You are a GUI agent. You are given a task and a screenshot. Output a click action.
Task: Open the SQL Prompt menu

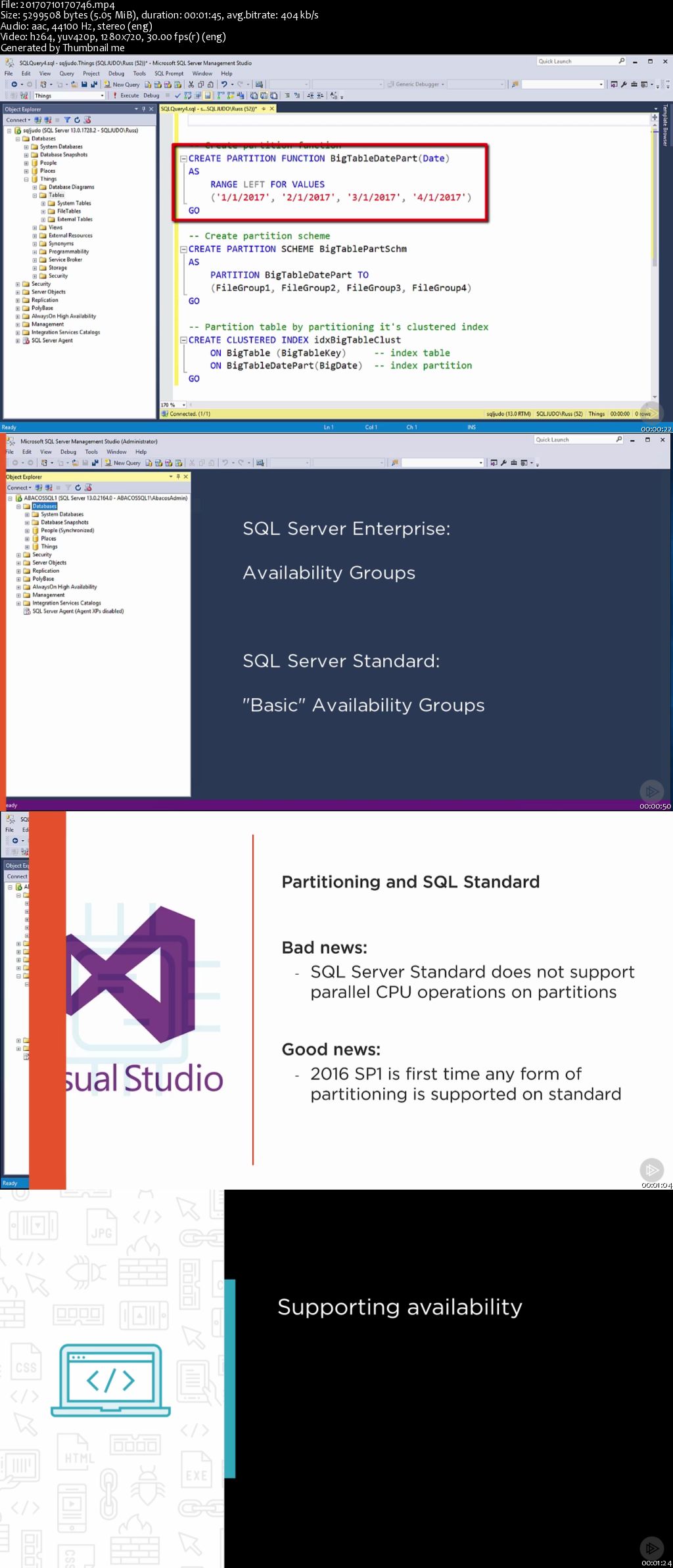click(169, 74)
